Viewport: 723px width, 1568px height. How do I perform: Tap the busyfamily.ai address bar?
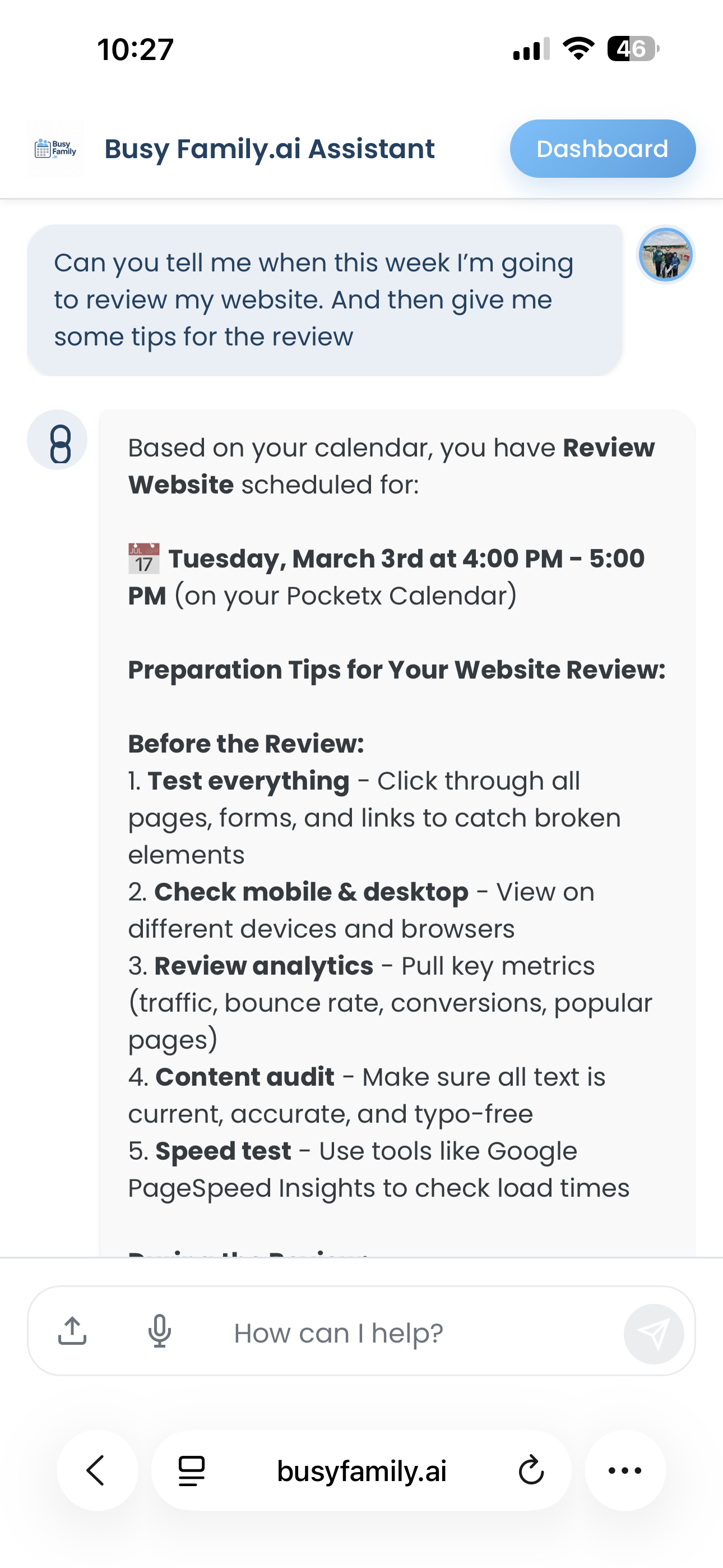tap(361, 1471)
